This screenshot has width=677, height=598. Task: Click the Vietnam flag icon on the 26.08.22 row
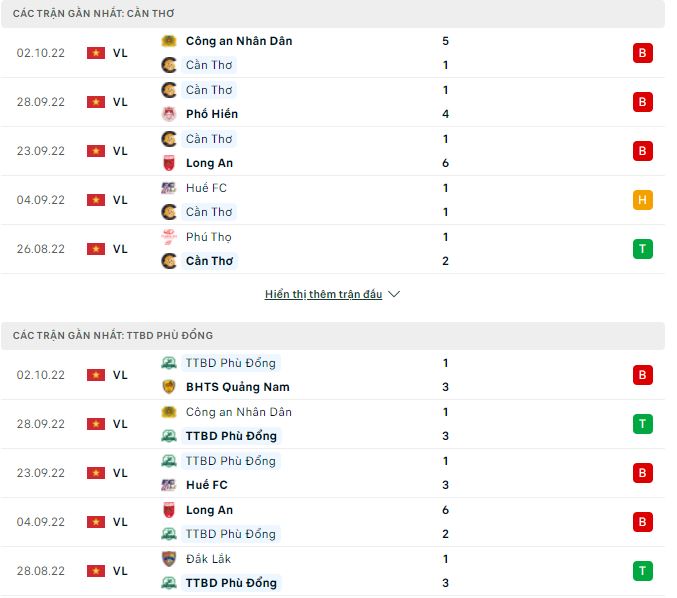(96, 249)
